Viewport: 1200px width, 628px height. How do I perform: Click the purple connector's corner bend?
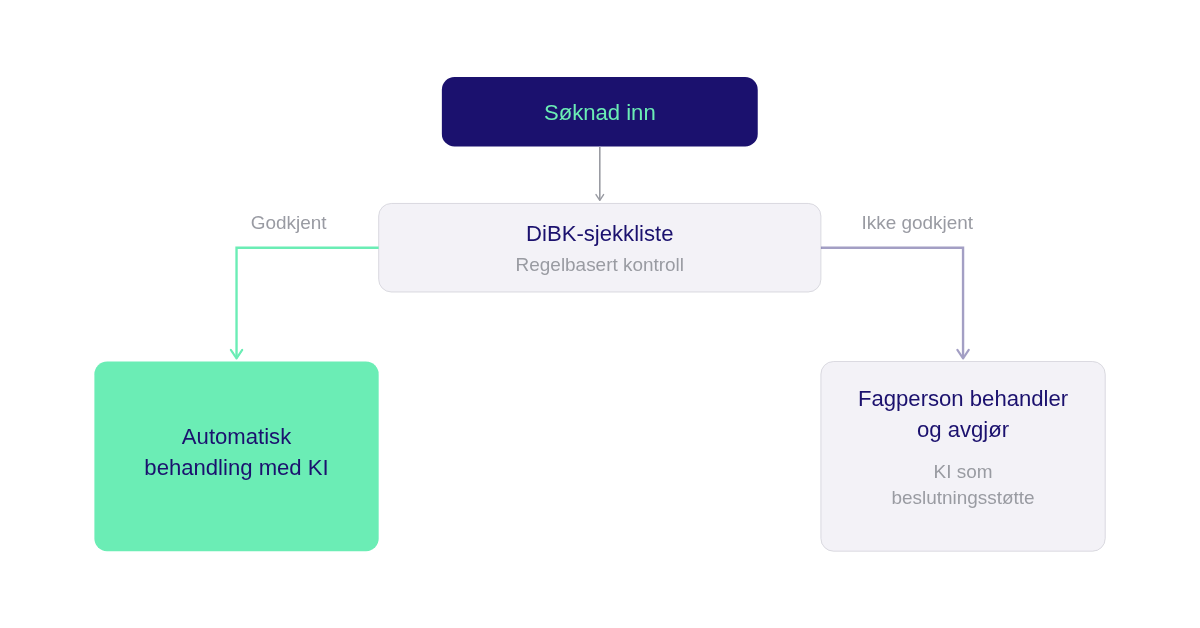pyautogui.click(x=963, y=248)
